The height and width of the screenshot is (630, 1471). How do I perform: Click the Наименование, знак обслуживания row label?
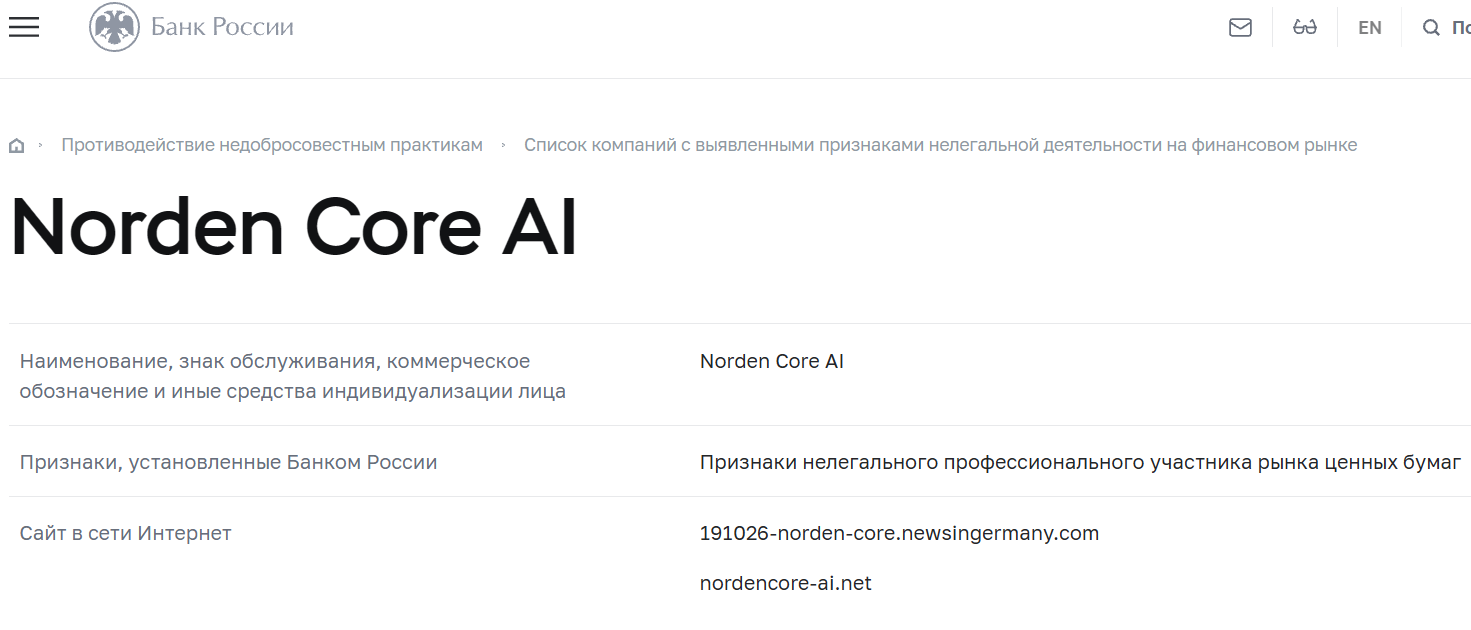coord(293,376)
